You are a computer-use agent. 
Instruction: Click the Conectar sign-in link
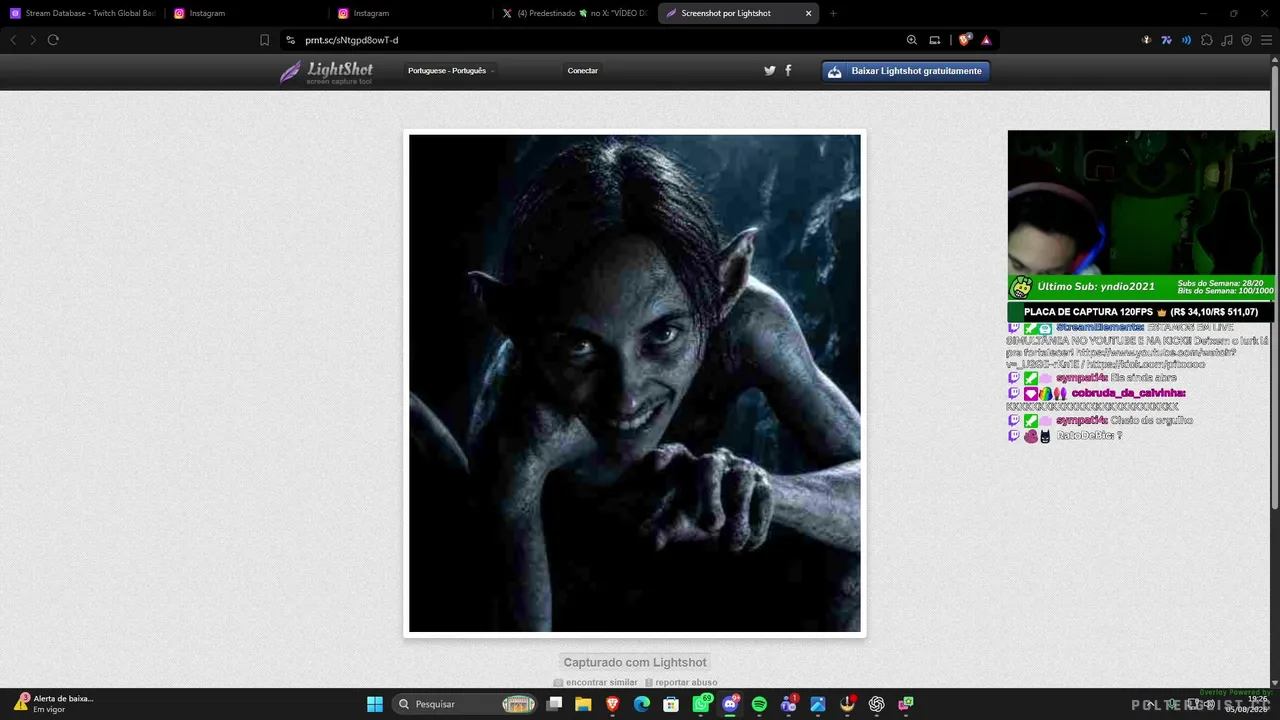pos(582,71)
